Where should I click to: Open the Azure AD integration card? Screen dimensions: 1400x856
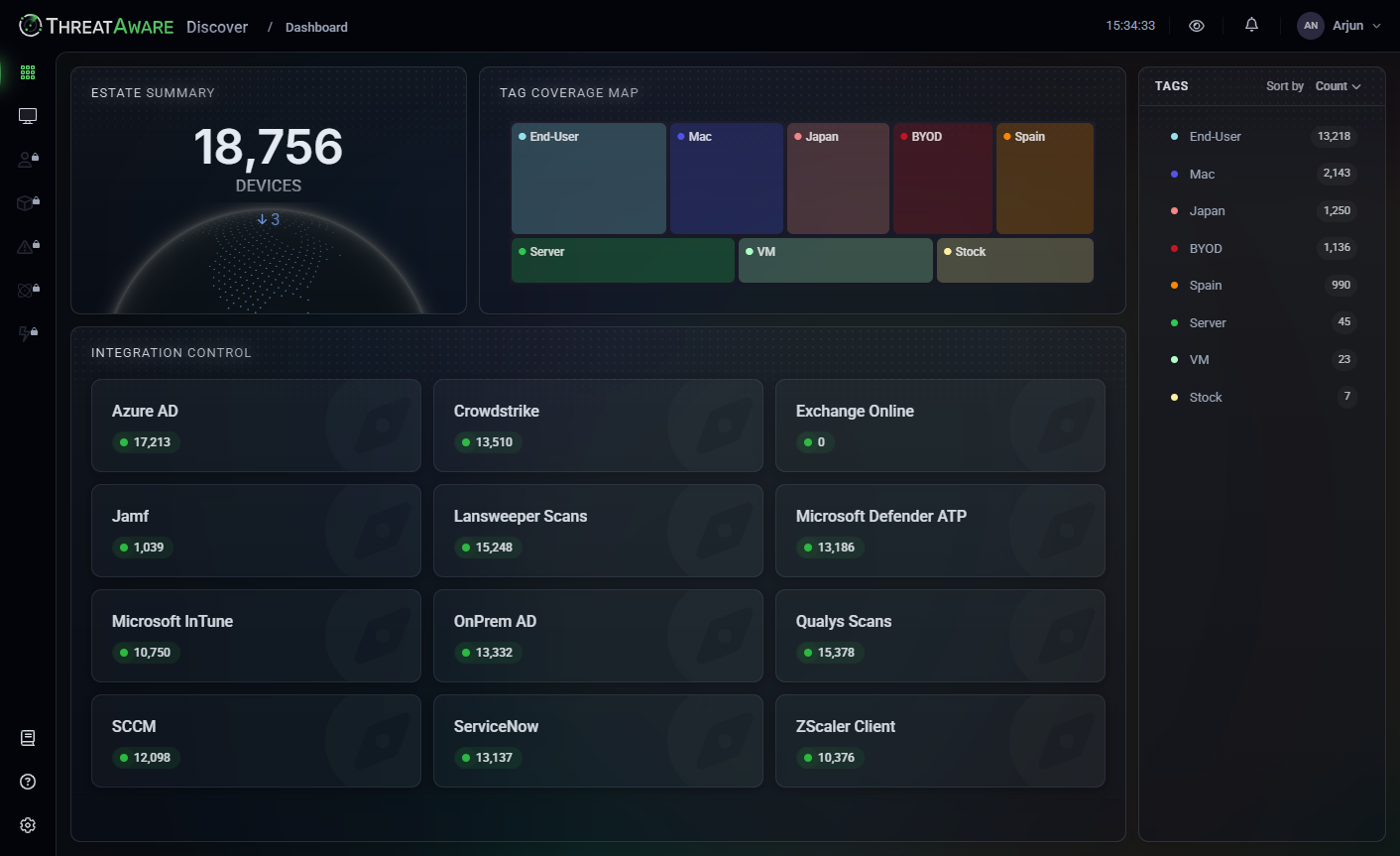coord(256,426)
